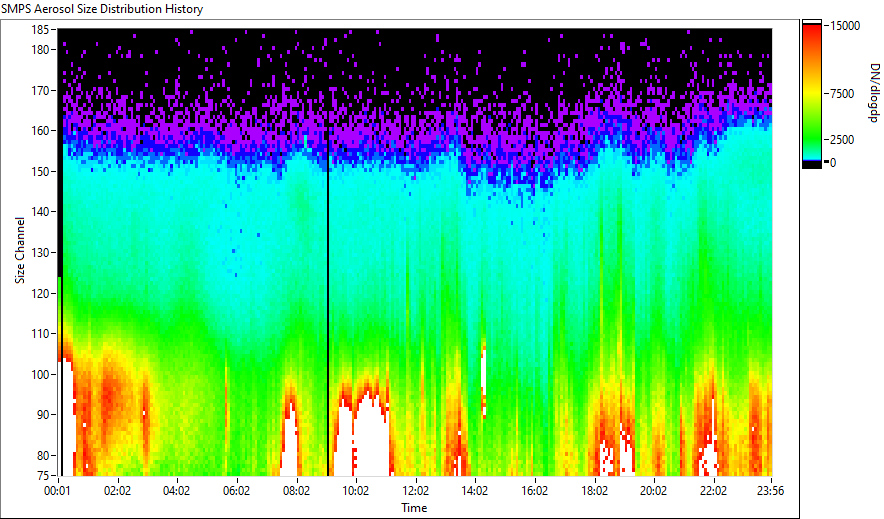
Task: Click the 7500 color scale value
Action: tap(842, 94)
